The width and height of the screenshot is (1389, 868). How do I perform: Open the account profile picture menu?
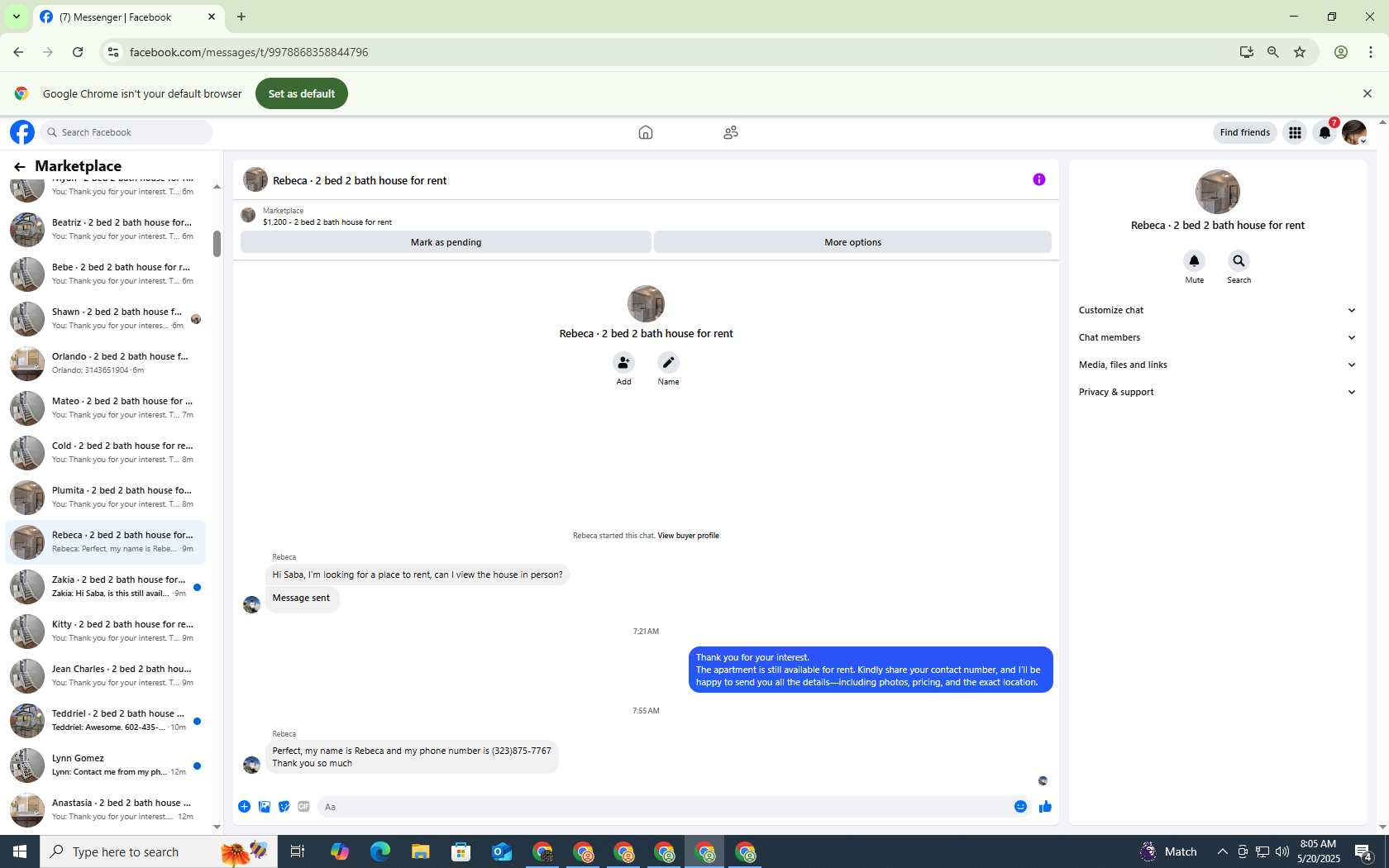pyautogui.click(x=1354, y=132)
